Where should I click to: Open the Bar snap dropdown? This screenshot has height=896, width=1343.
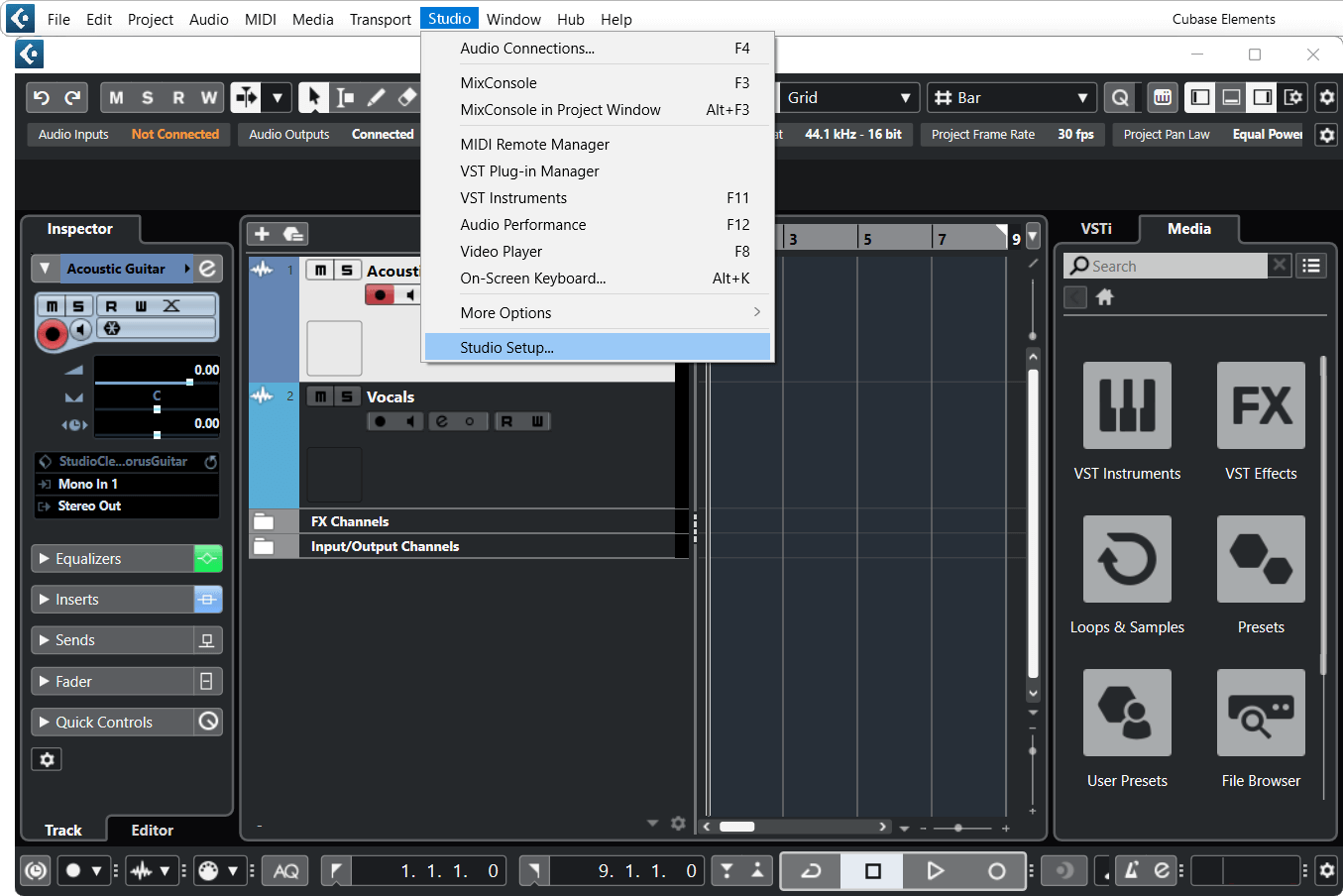point(1011,97)
